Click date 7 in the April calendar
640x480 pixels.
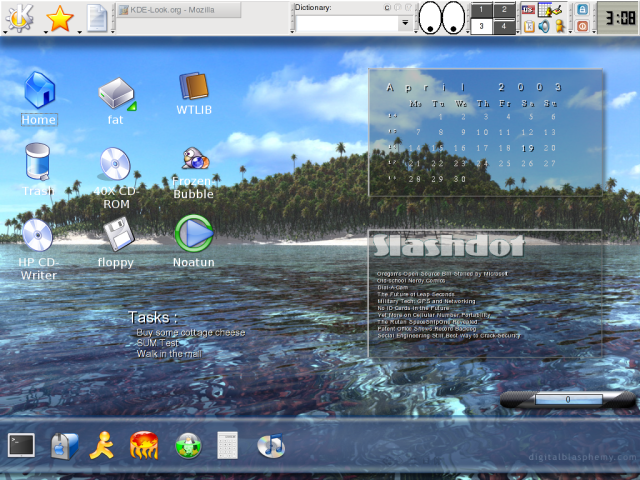(x=418, y=132)
